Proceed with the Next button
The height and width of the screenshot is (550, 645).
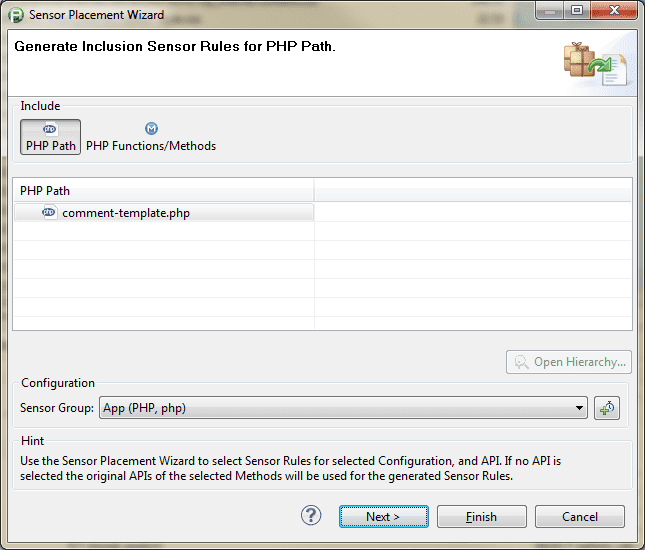(383, 516)
